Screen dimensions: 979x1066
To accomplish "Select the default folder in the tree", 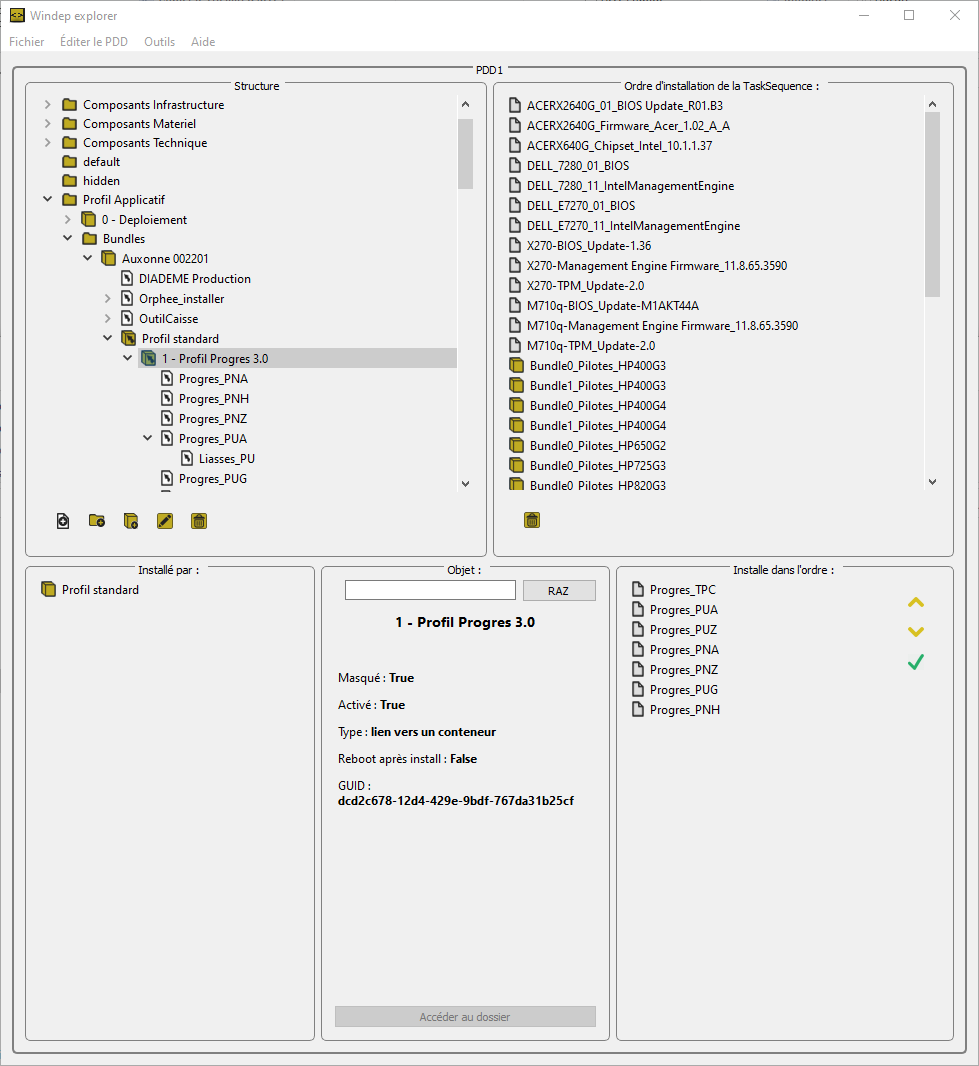I will pyautogui.click(x=101, y=162).
